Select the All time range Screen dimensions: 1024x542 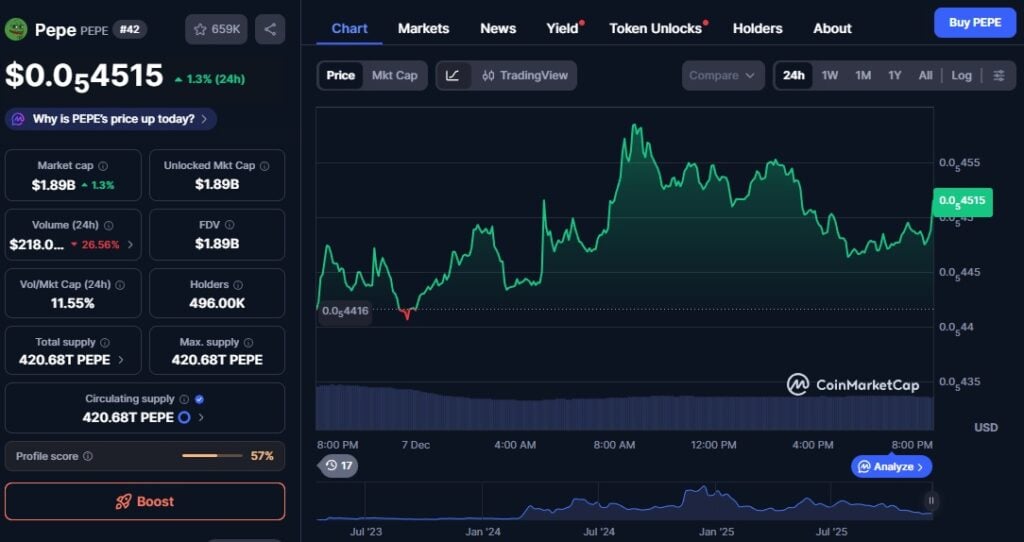925,76
